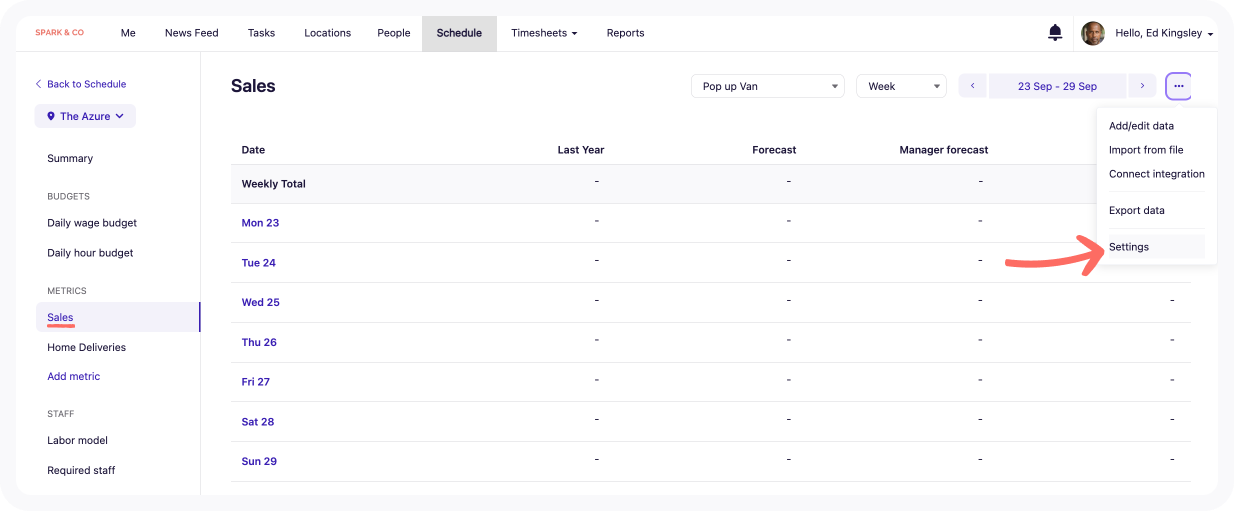Open Labor model in sidebar

point(77,440)
